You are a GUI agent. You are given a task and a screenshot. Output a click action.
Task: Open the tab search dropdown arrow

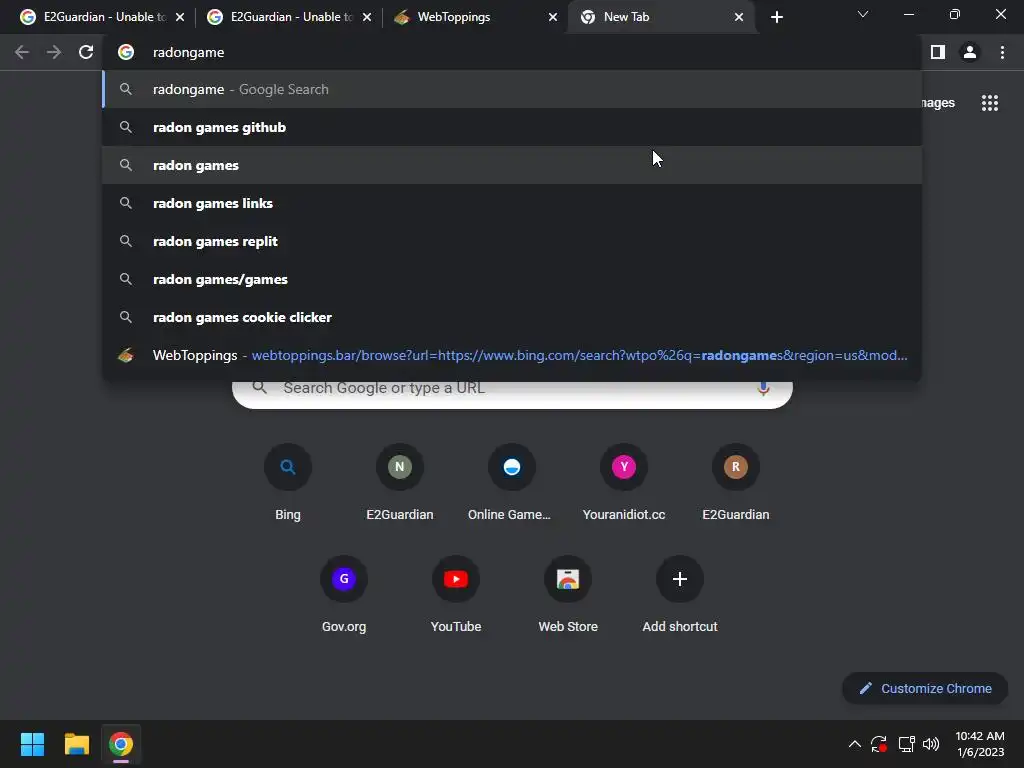click(863, 14)
